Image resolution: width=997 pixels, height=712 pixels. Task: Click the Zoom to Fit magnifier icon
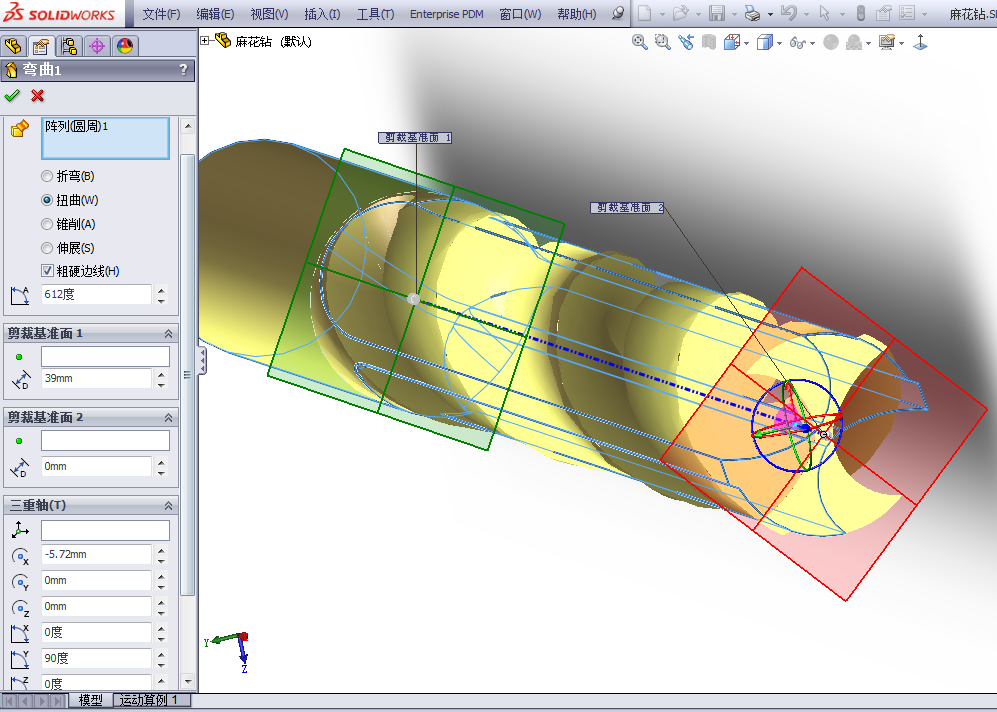pyautogui.click(x=640, y=42)
